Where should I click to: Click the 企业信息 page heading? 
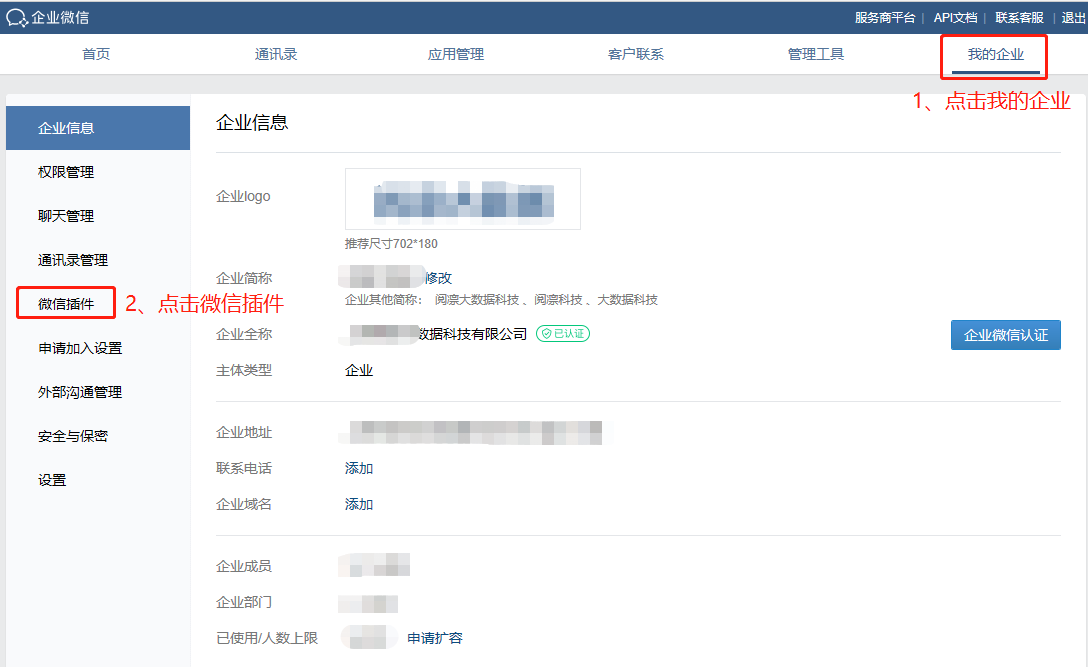[x=252, y=123]
